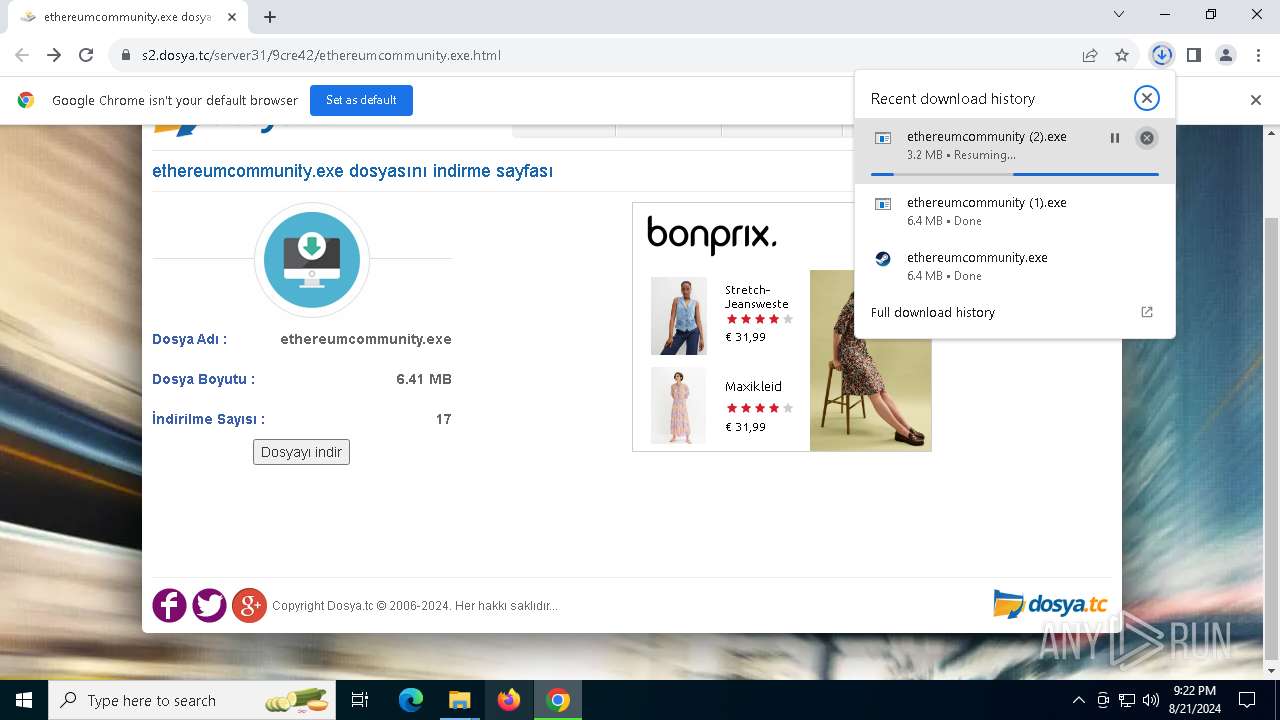The image size is (1280, 720).
Task: Share this page via the share icon
Action: (x=1090, y=55)
